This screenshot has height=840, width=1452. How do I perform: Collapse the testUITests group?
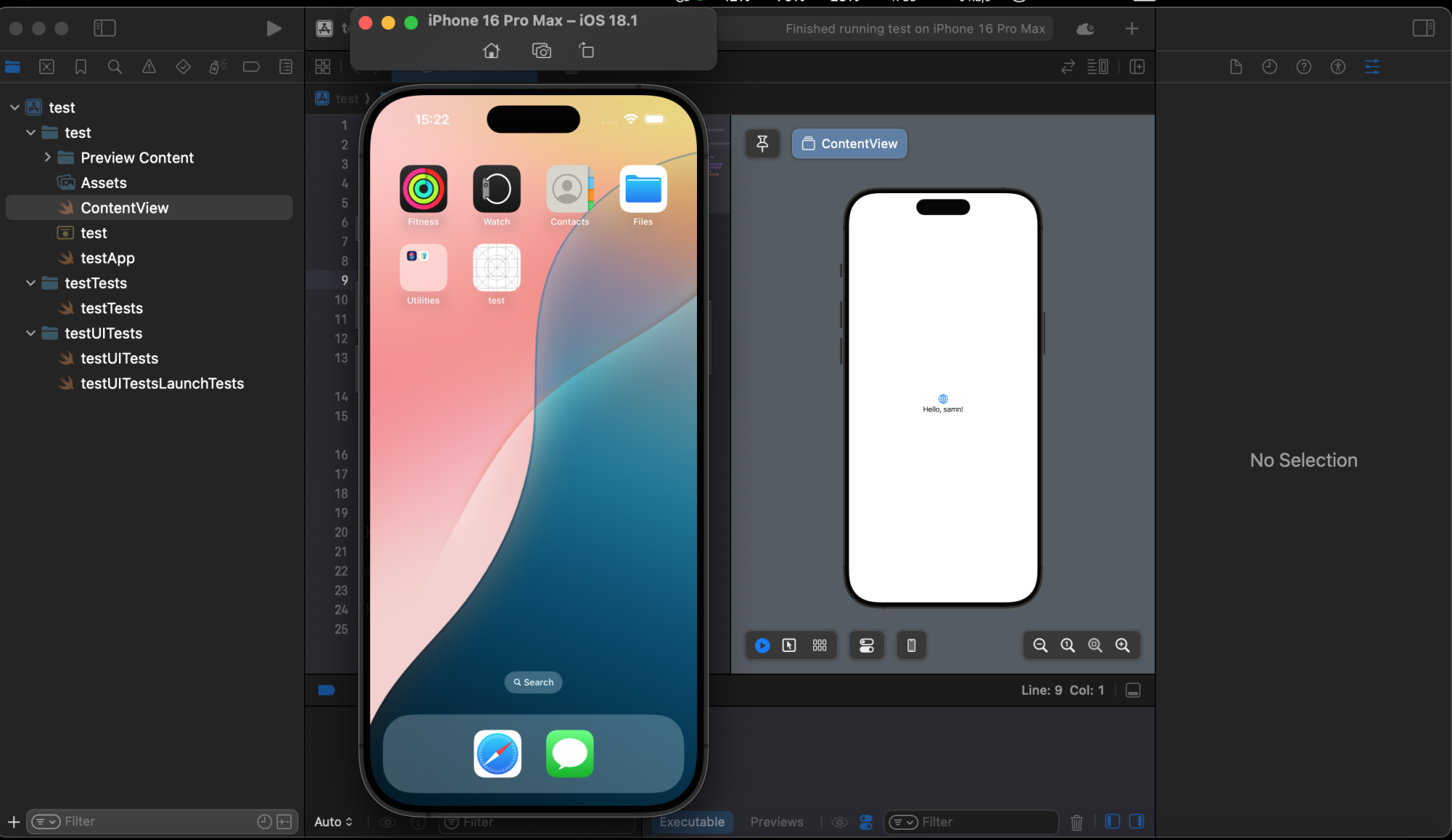coord(30,333)
